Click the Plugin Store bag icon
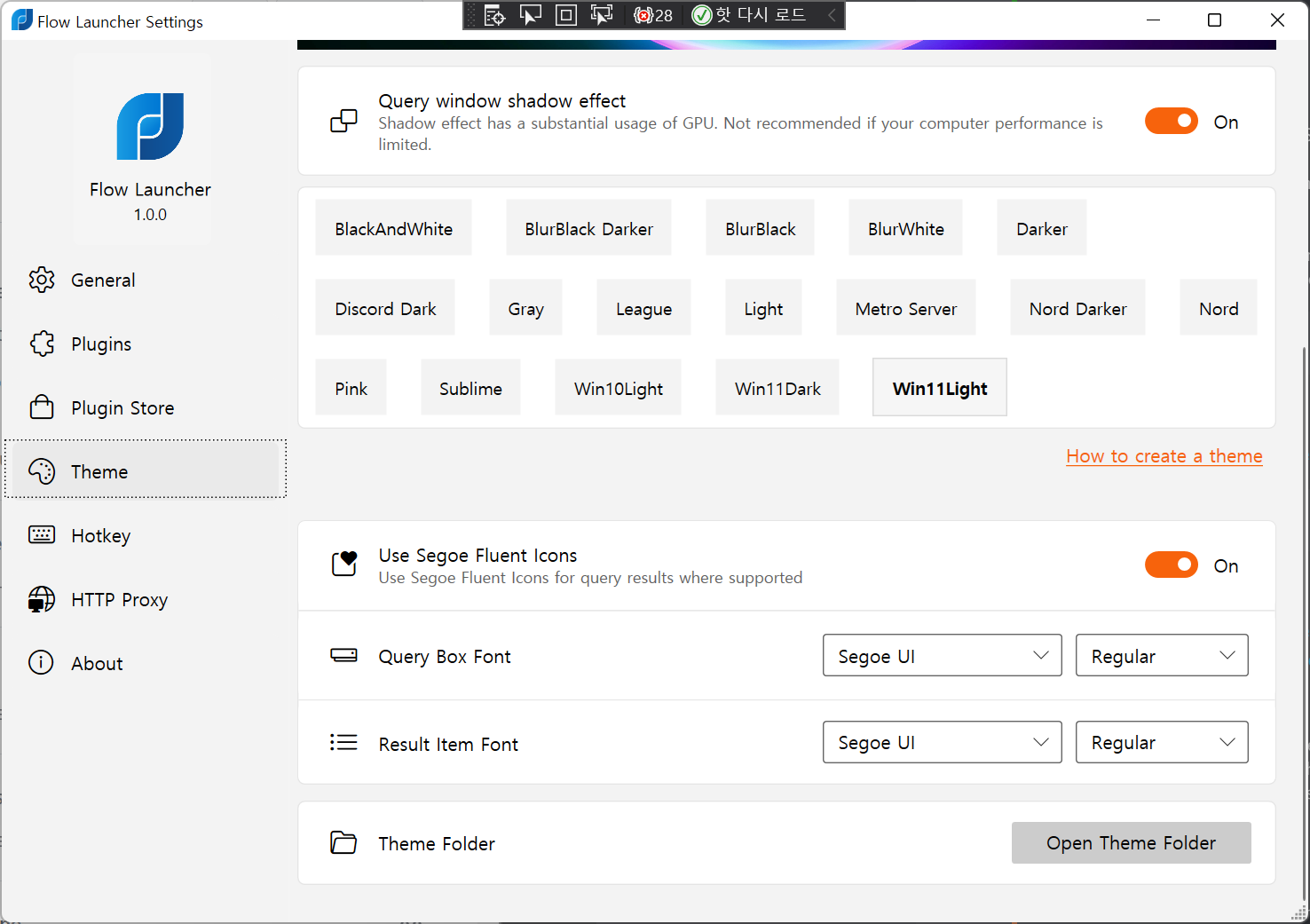Image resolution: width=1310 pixels, height=924 pixels. click(x=42, y=407)
